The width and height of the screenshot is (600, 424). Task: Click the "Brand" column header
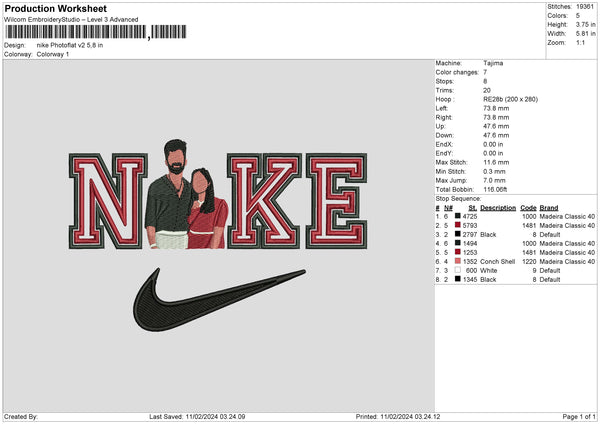coord(549,208)
